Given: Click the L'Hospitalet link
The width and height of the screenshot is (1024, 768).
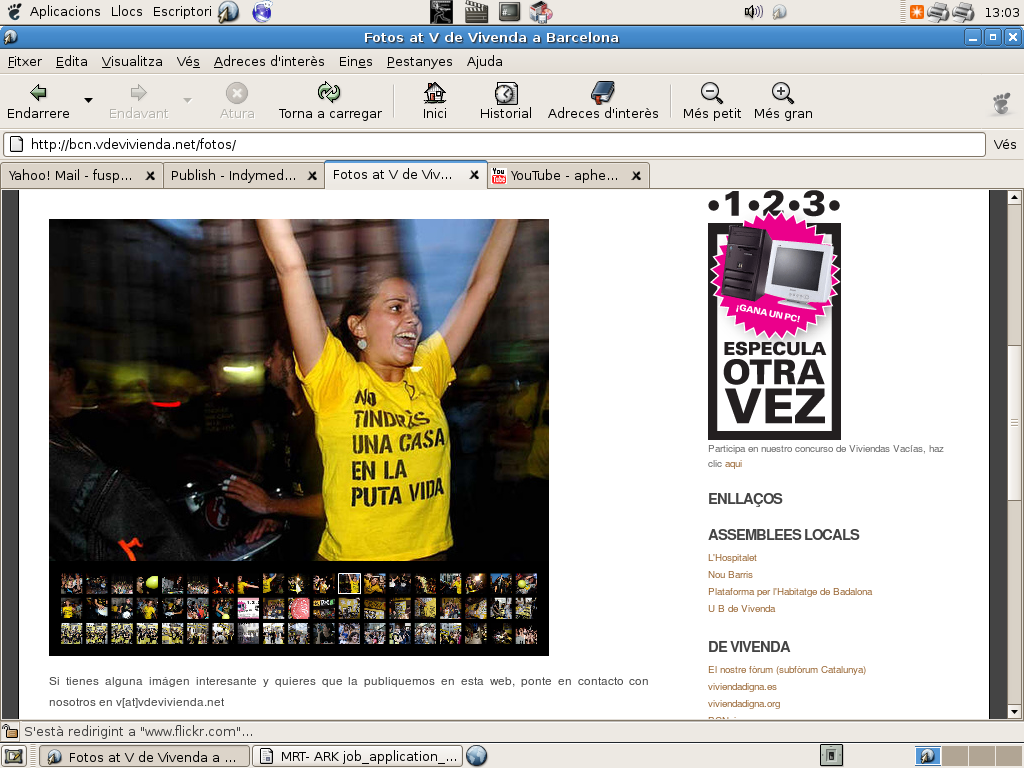Looking at the screenshot, I should pos(732,558).
